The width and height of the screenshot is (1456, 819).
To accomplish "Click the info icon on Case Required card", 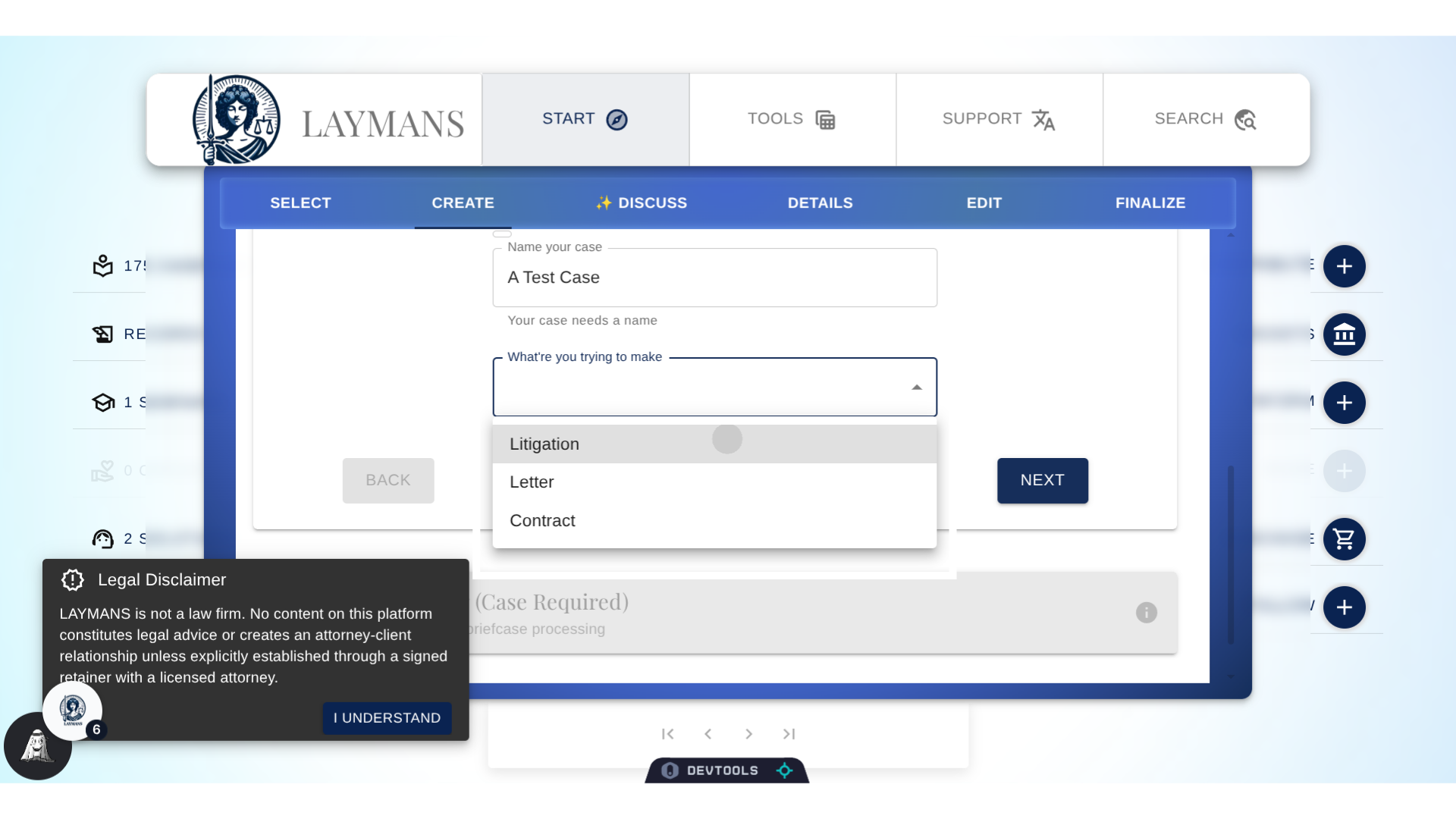I will [x=1146, y=613].
